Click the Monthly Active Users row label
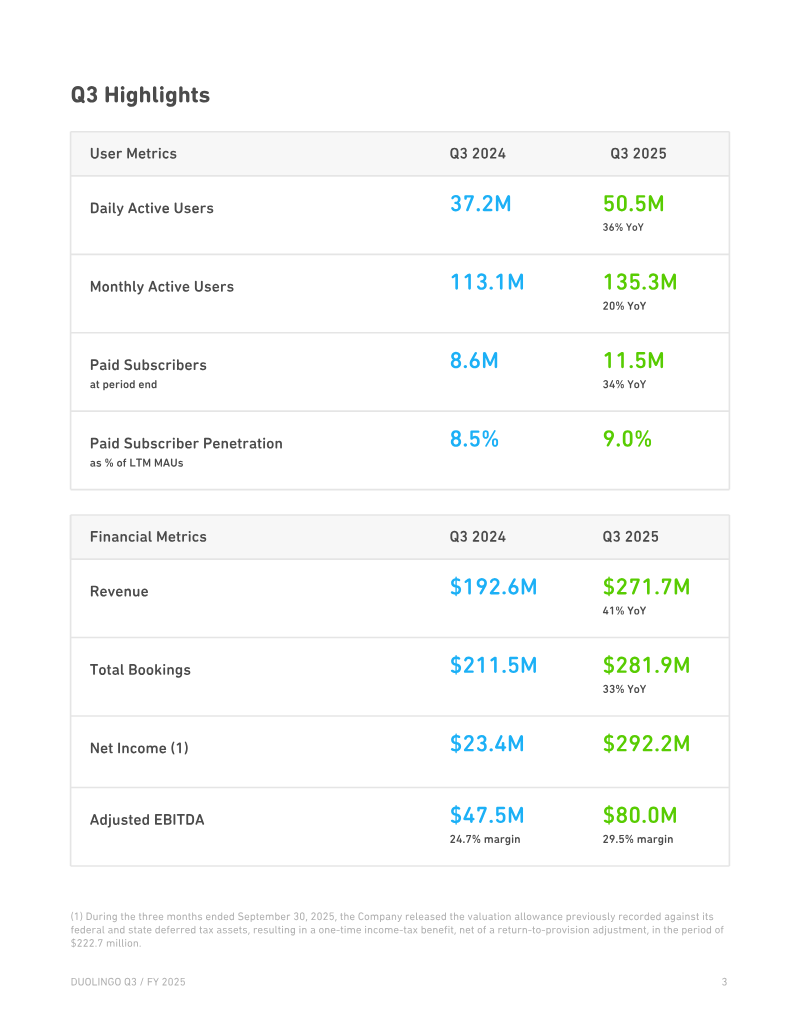The height and width of the screenshot is (1035, 800). tap(162, 286)
